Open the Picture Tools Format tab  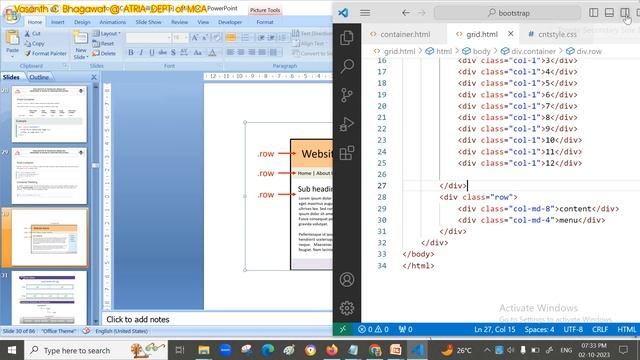coord(265,22)
